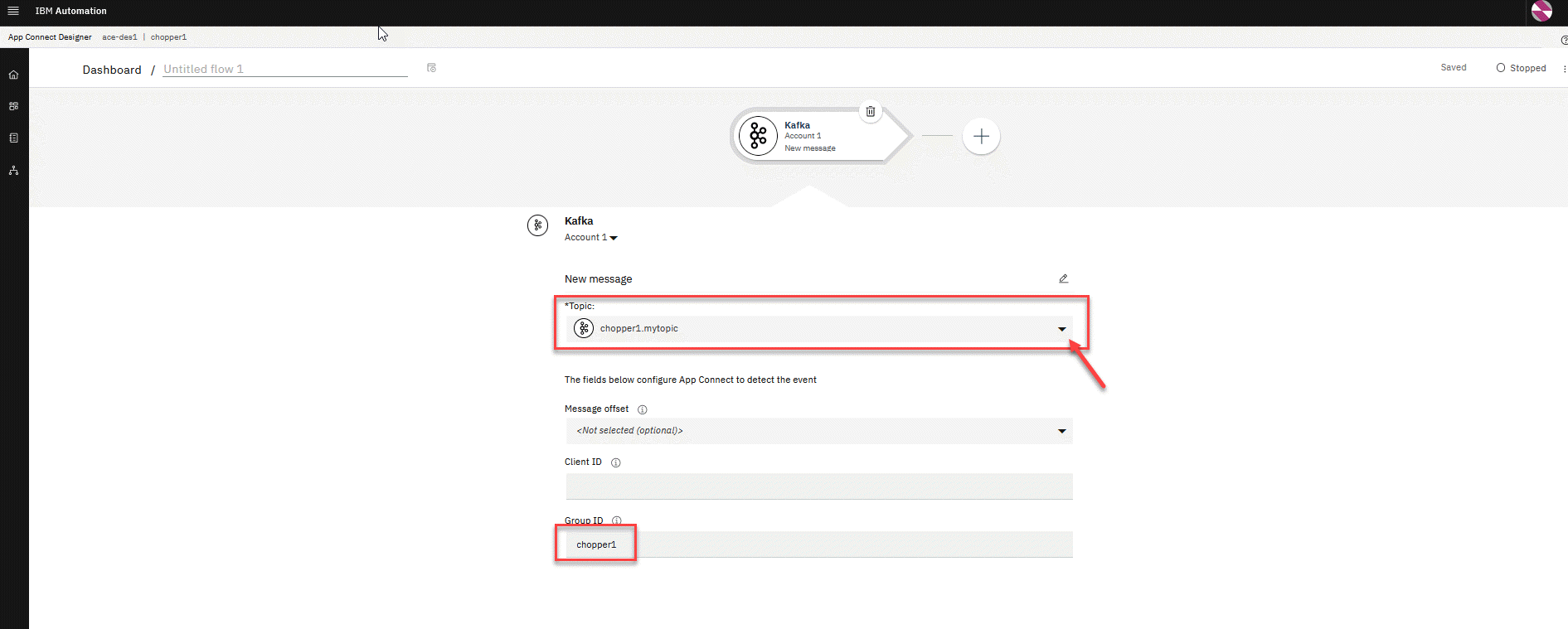Click App Connect Designer header link

pyautogui.click(x=50, y=37)
